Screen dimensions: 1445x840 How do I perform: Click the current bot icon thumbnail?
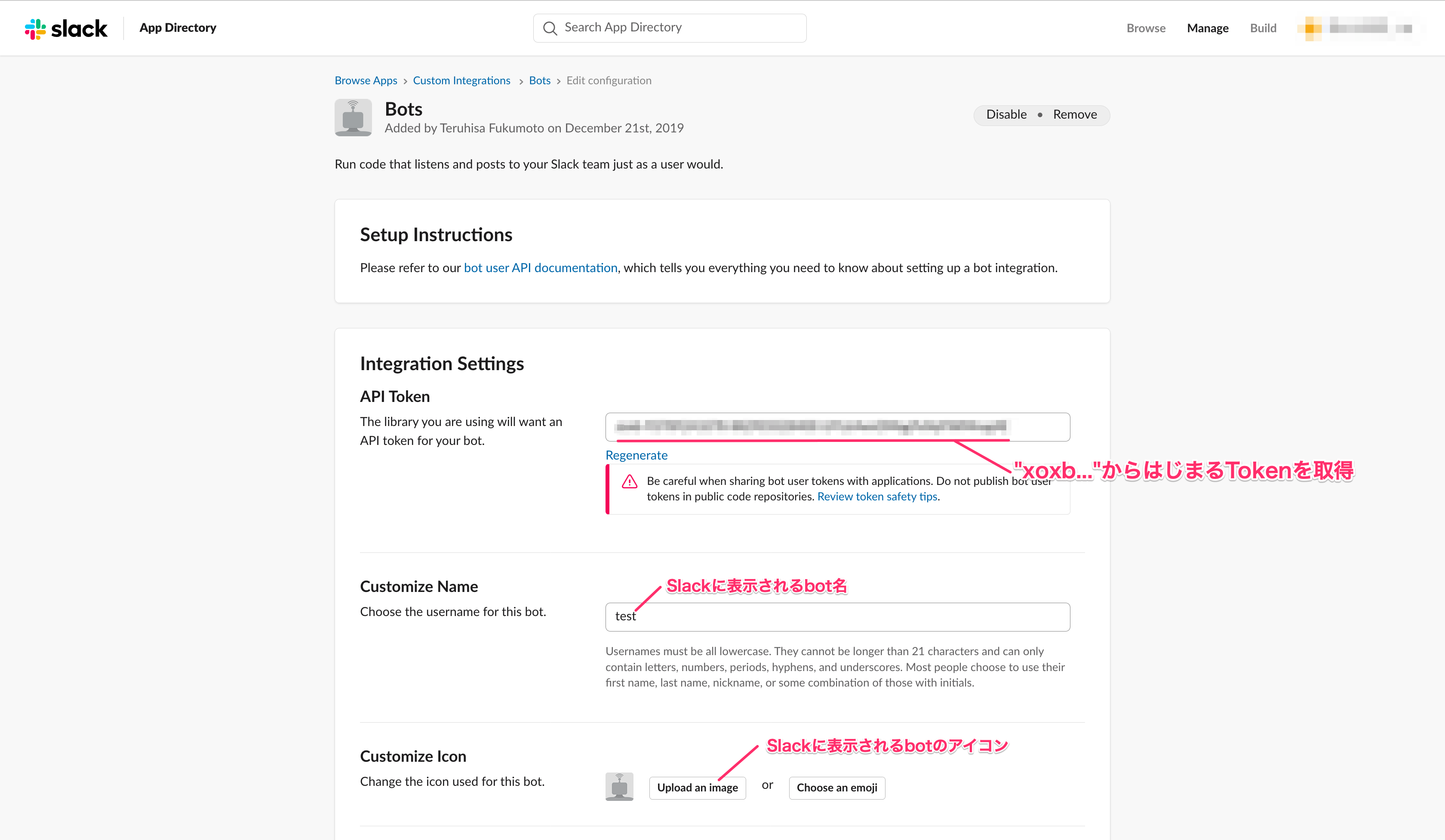[619, 787]
